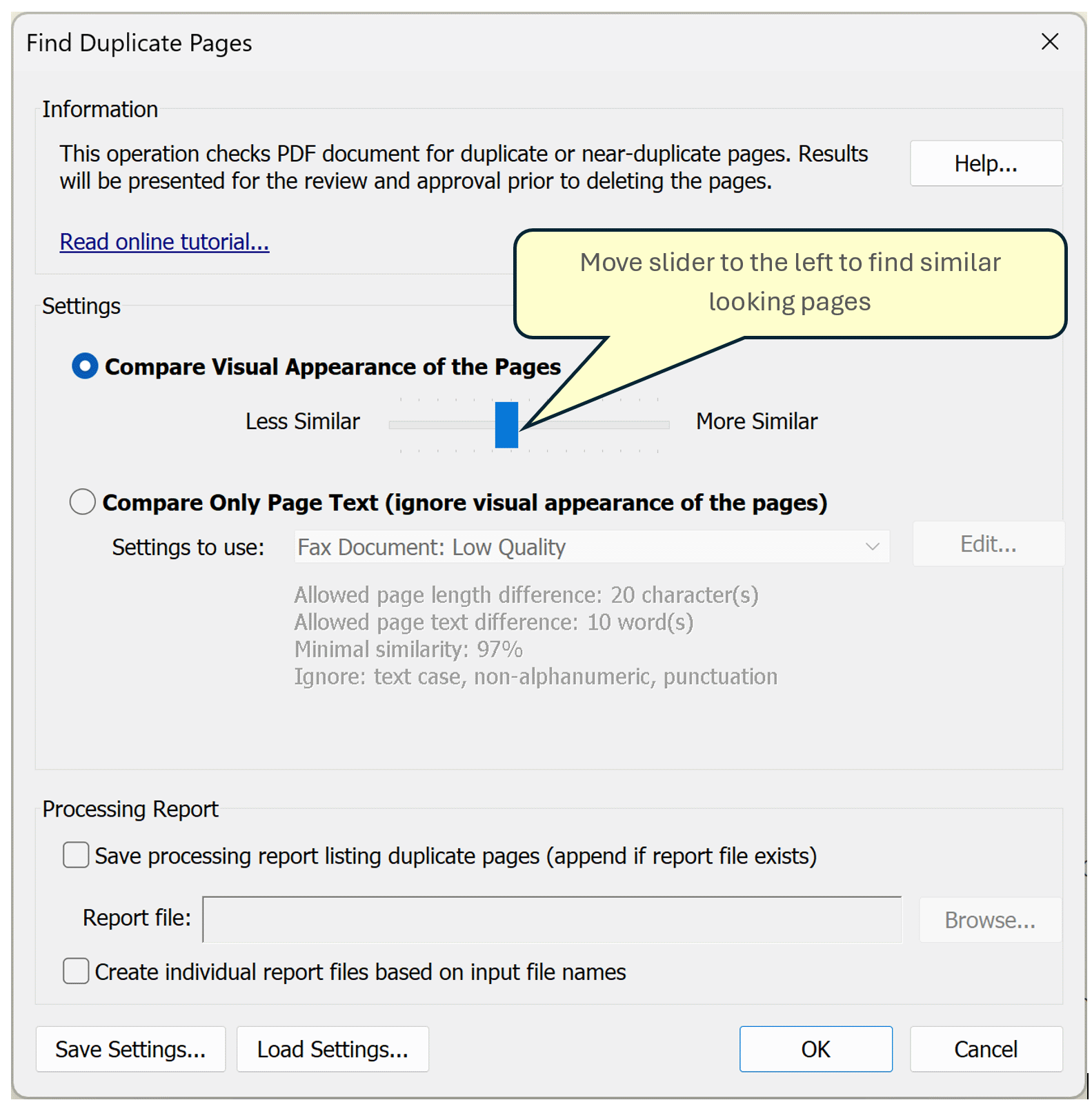
Task: Click Save Settings... button
Action: tap(130, 1049)
